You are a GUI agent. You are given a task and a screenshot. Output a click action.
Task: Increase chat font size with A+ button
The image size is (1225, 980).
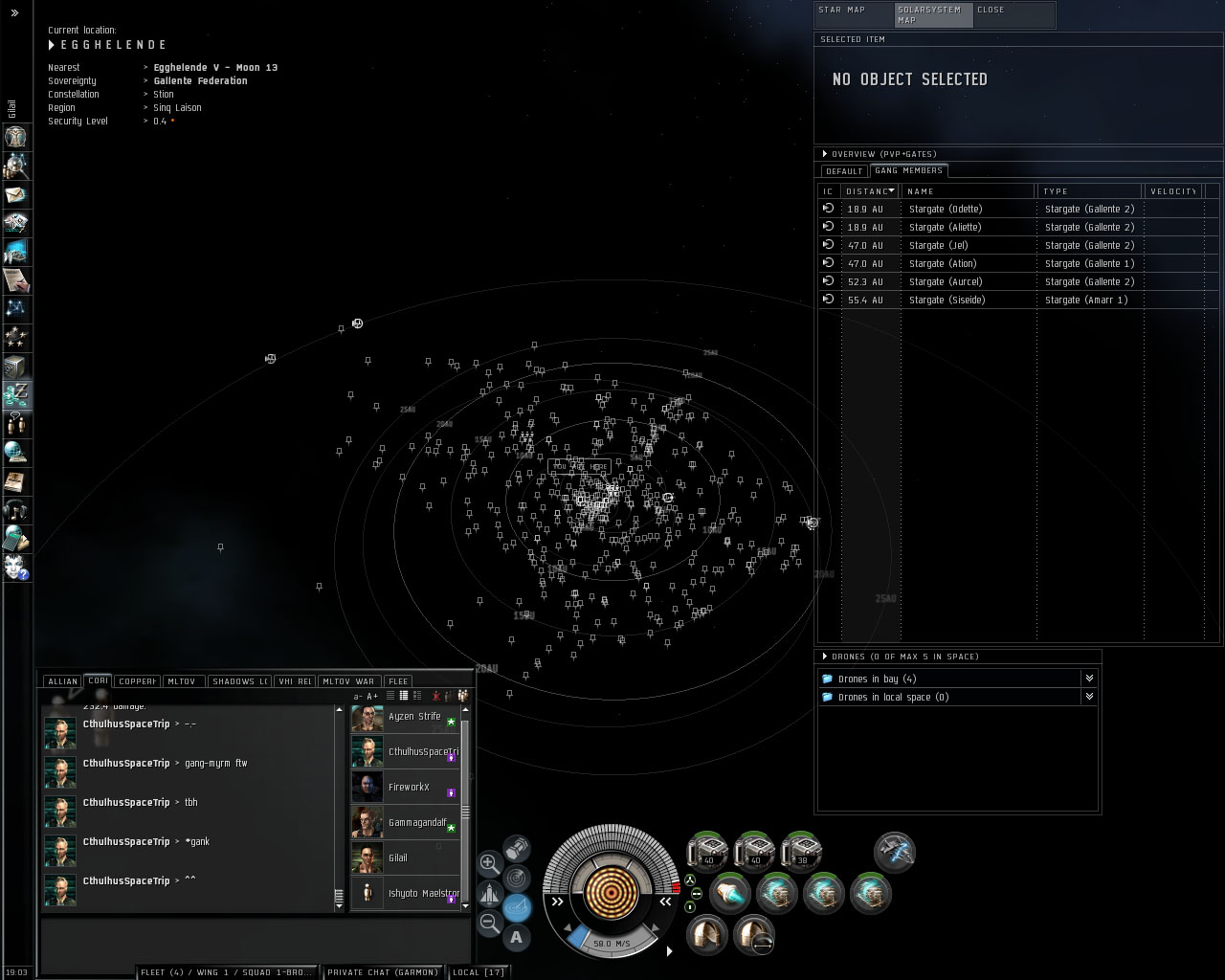372,696
